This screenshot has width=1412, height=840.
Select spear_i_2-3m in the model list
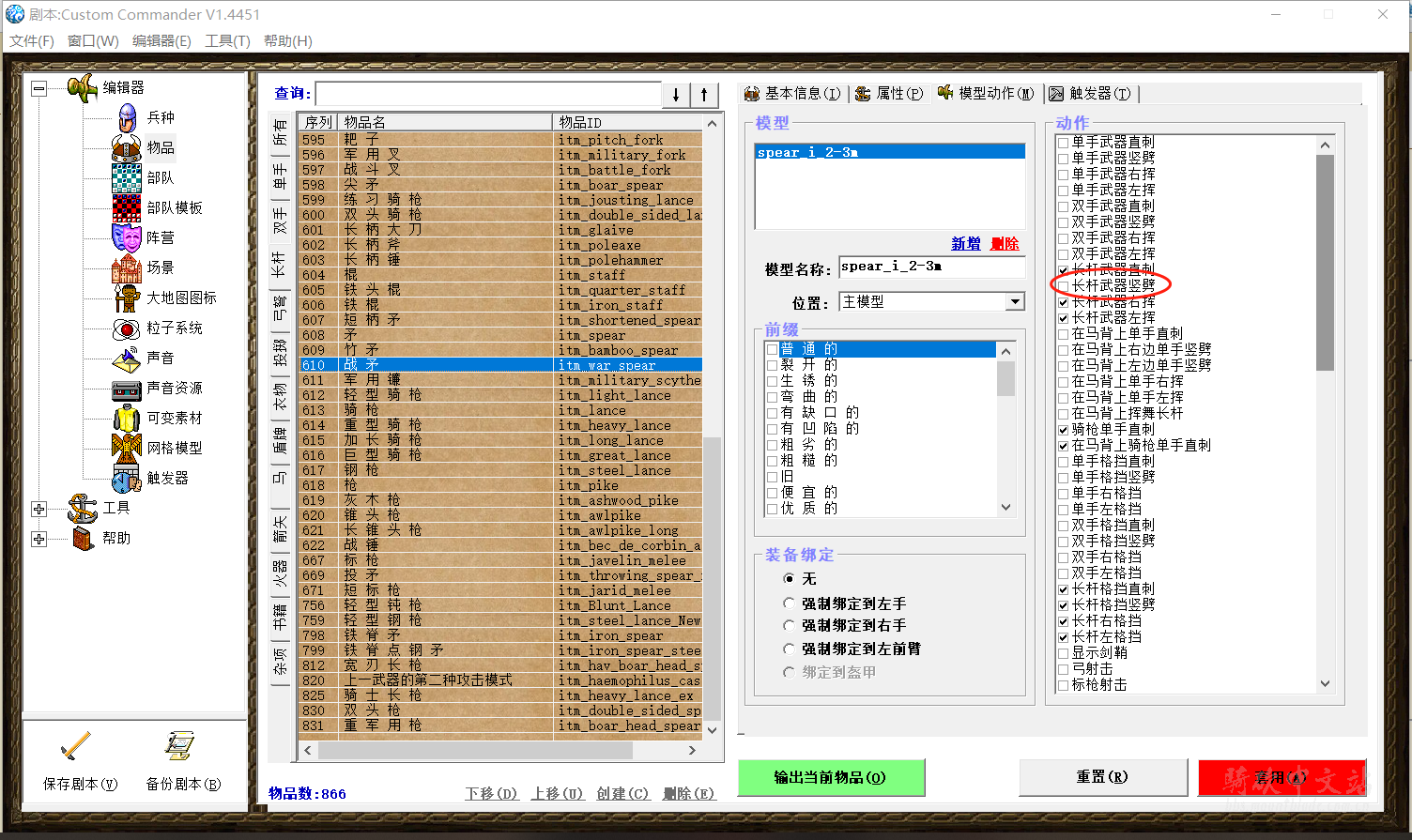click(890, 152)
